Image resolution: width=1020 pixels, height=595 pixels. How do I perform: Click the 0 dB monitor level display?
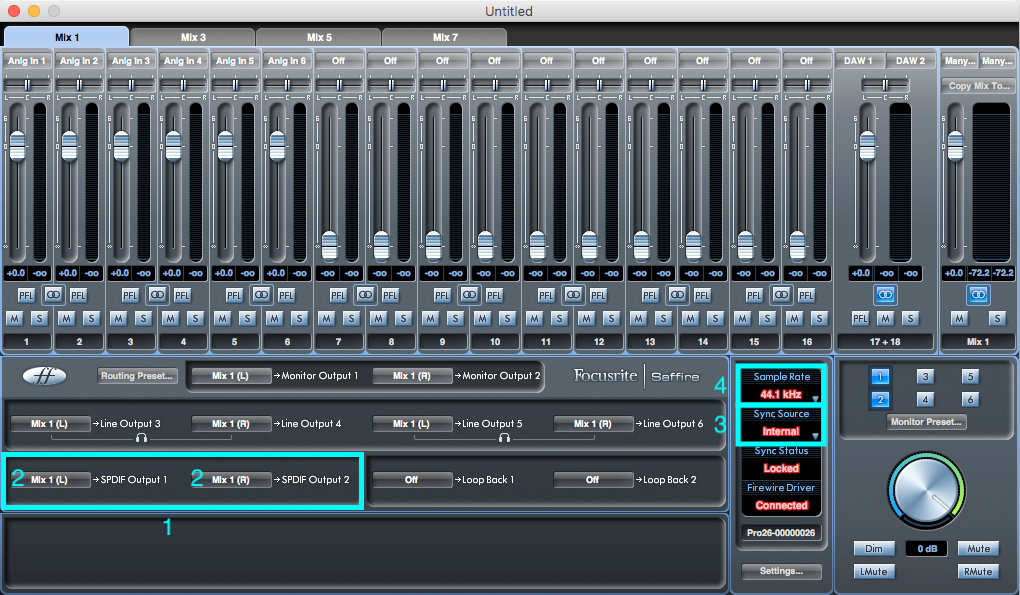[x=925, y=548]
